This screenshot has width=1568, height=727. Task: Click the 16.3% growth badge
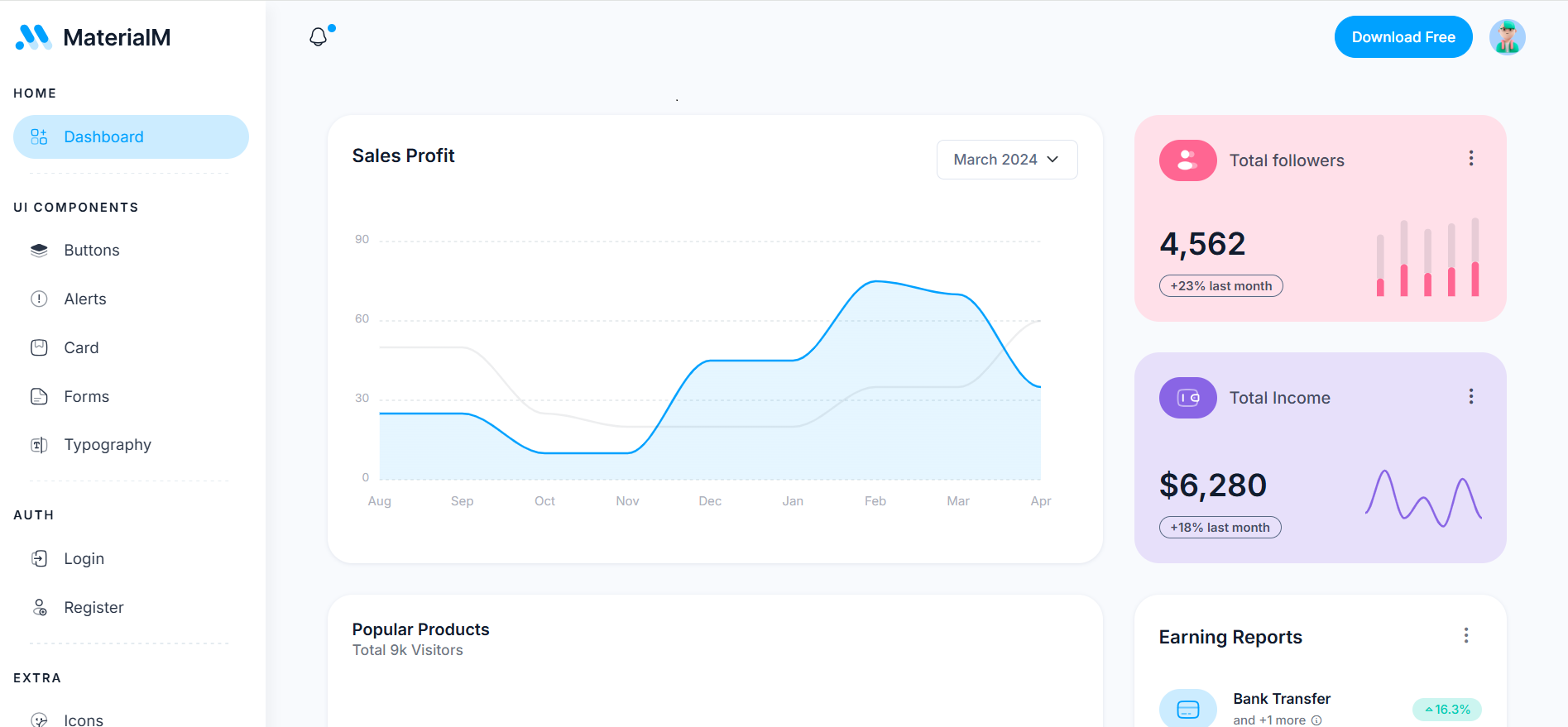1447,710
